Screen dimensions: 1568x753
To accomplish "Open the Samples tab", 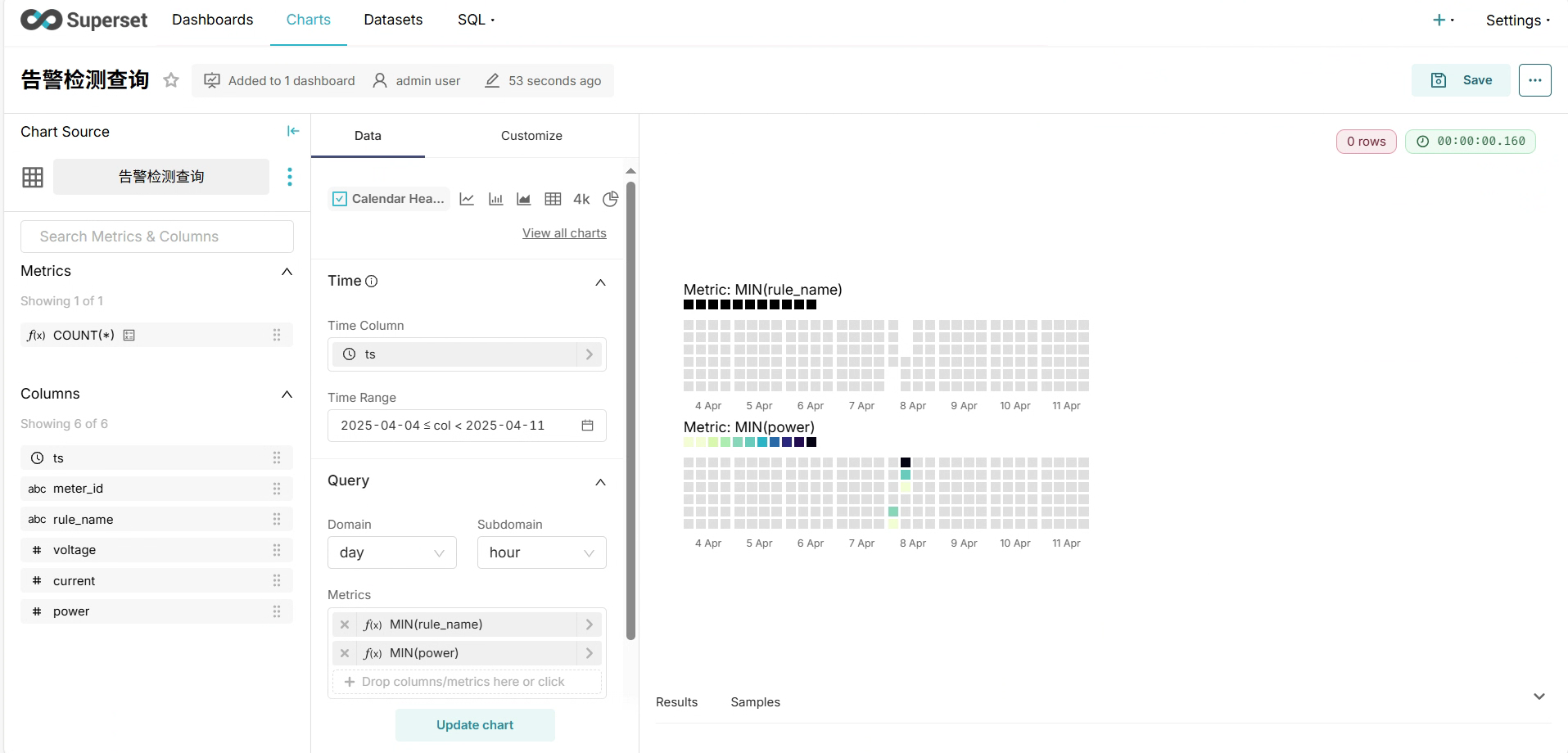I will (x=755, y=702).
